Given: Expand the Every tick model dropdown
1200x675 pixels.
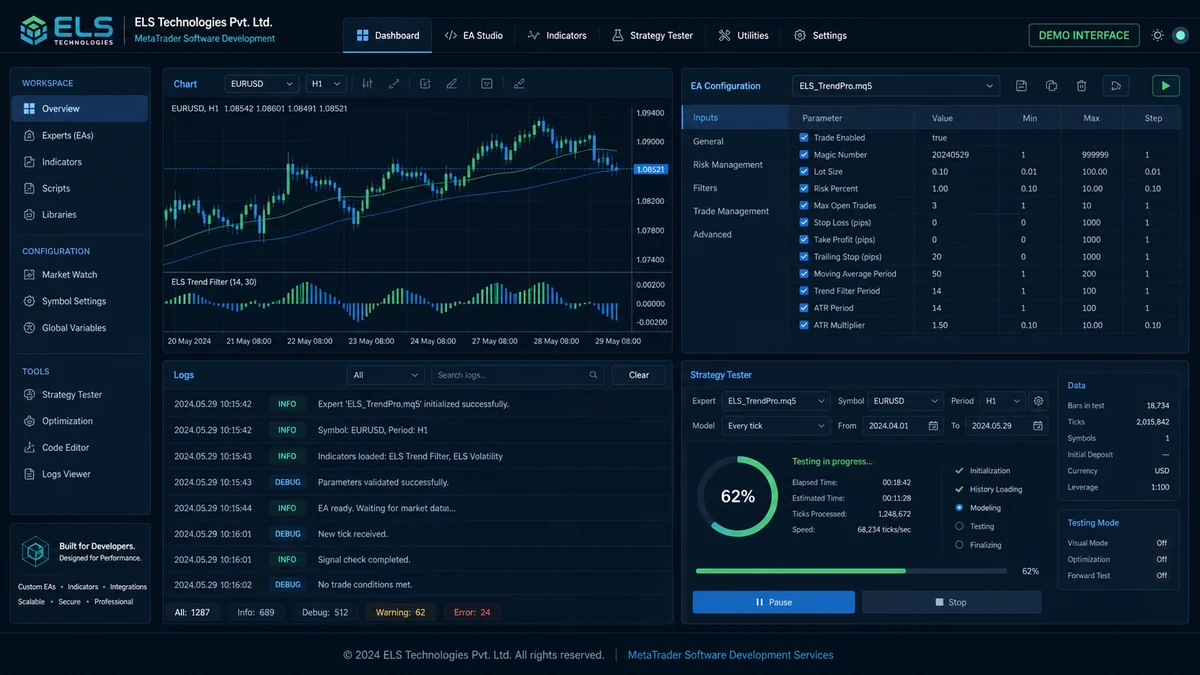Looking at the screenshot, I should point(776,426).
